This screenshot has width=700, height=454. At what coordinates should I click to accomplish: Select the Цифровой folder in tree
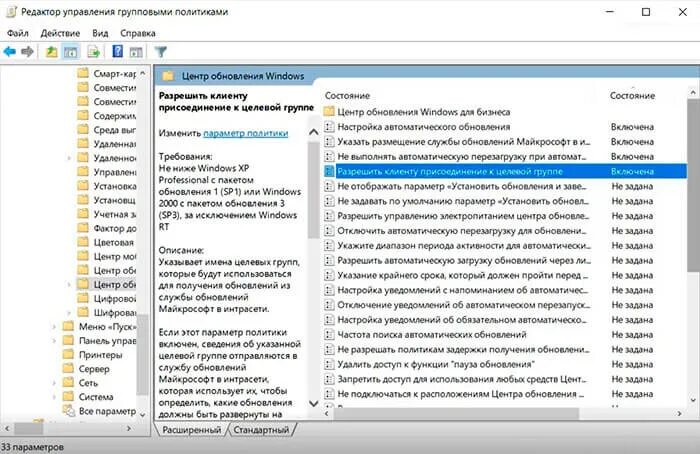(107, 298)
